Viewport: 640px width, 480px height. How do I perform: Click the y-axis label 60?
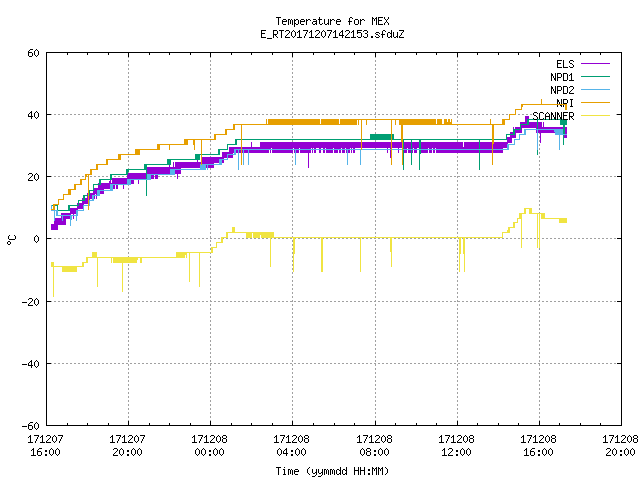pos(33,53)
